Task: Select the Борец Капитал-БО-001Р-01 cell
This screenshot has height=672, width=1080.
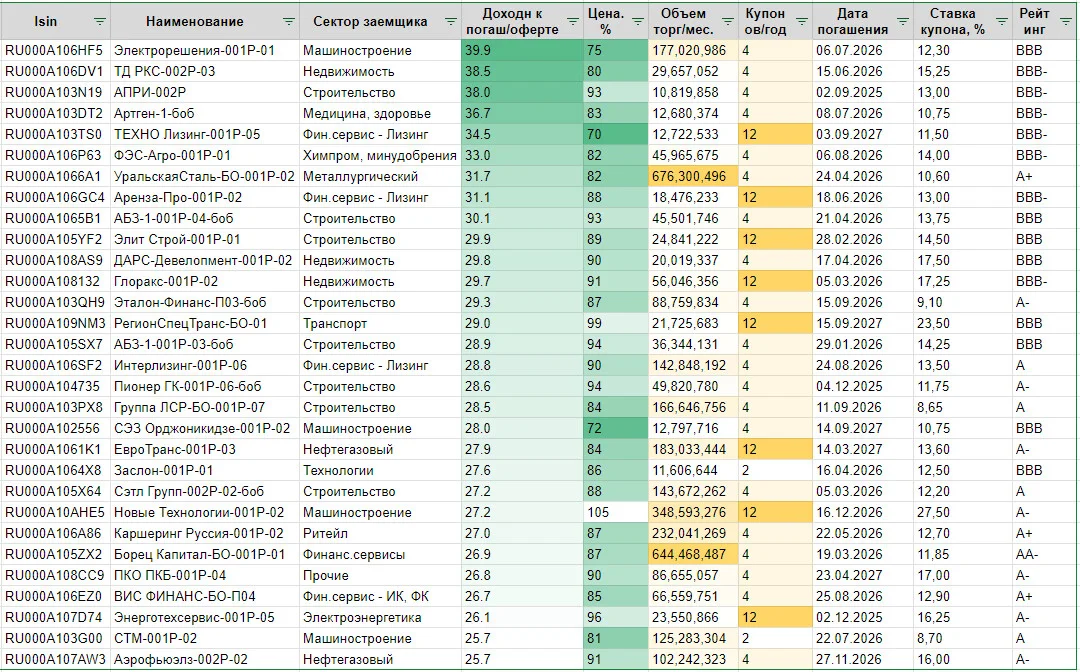Action: click(205, 554)
